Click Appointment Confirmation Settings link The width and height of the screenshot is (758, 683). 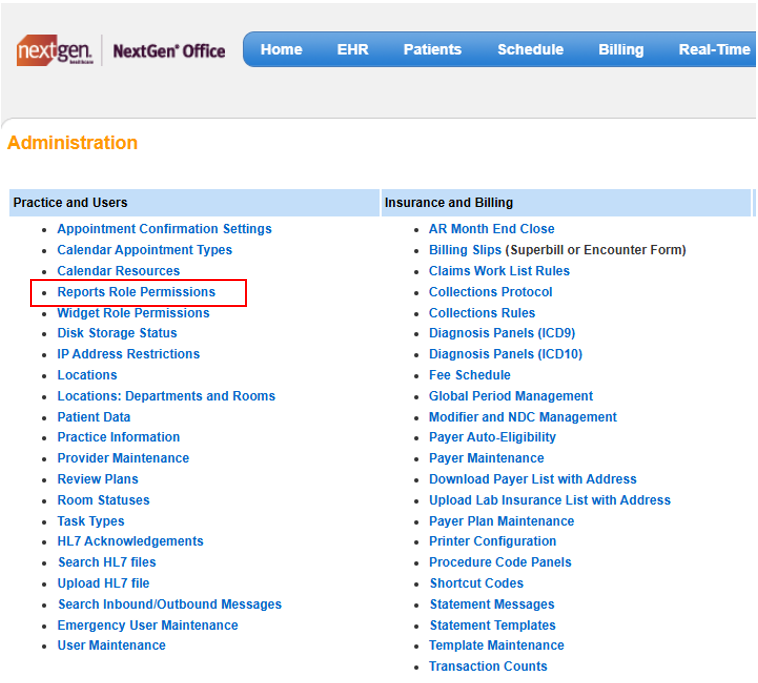[x=164, y=229]
